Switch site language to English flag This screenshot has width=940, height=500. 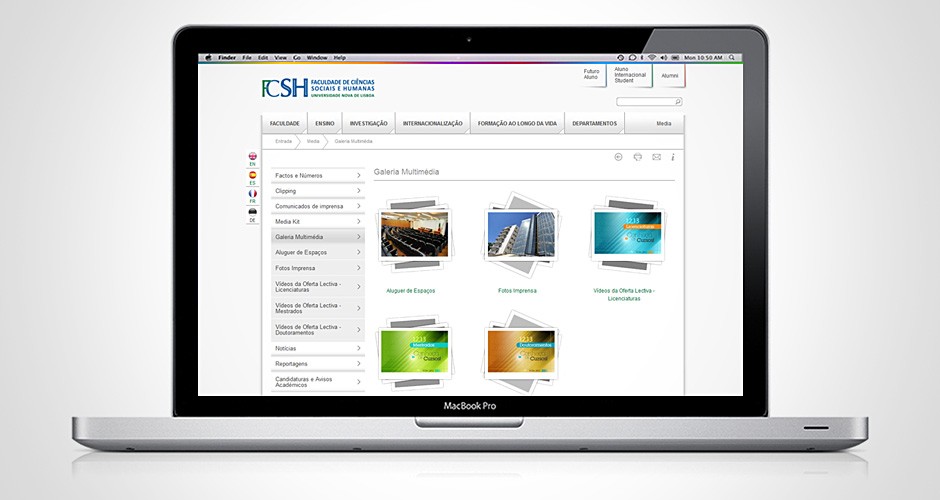click(x=252, y=156)
